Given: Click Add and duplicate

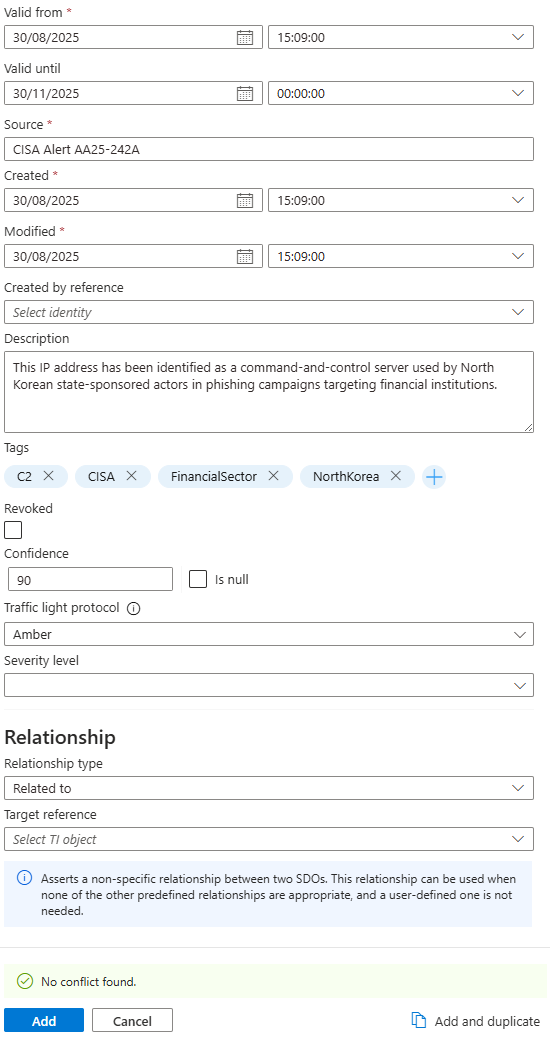Looking at the screenshot, I should (475, 1021).
